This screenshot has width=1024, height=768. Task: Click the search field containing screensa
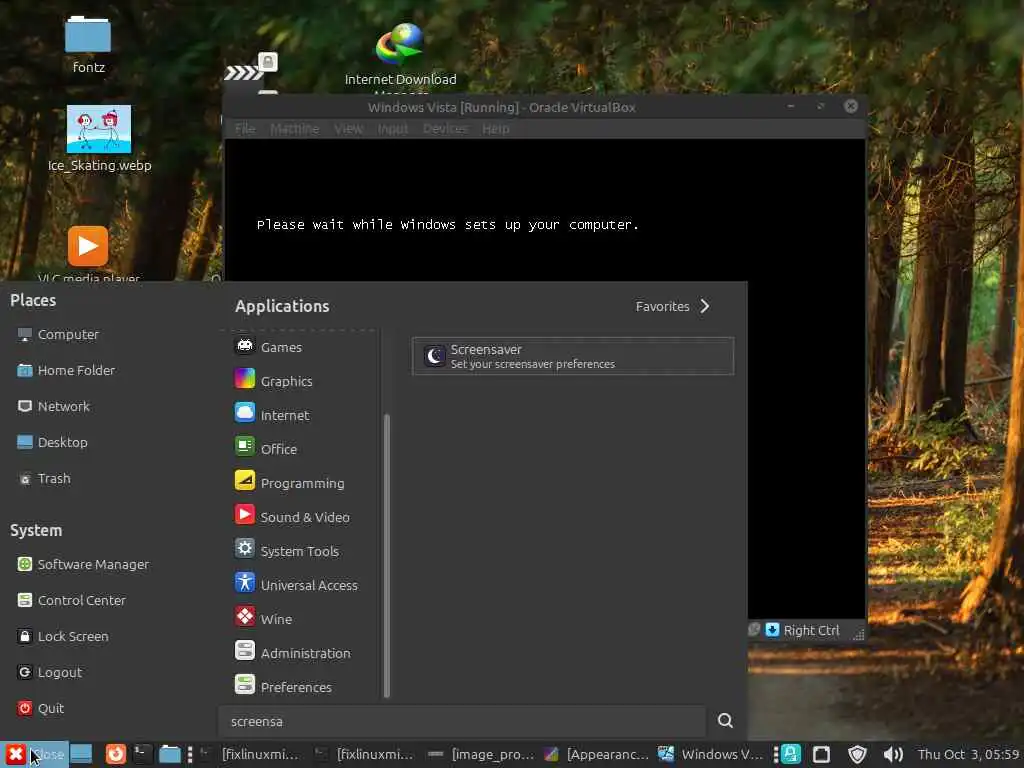462,721
